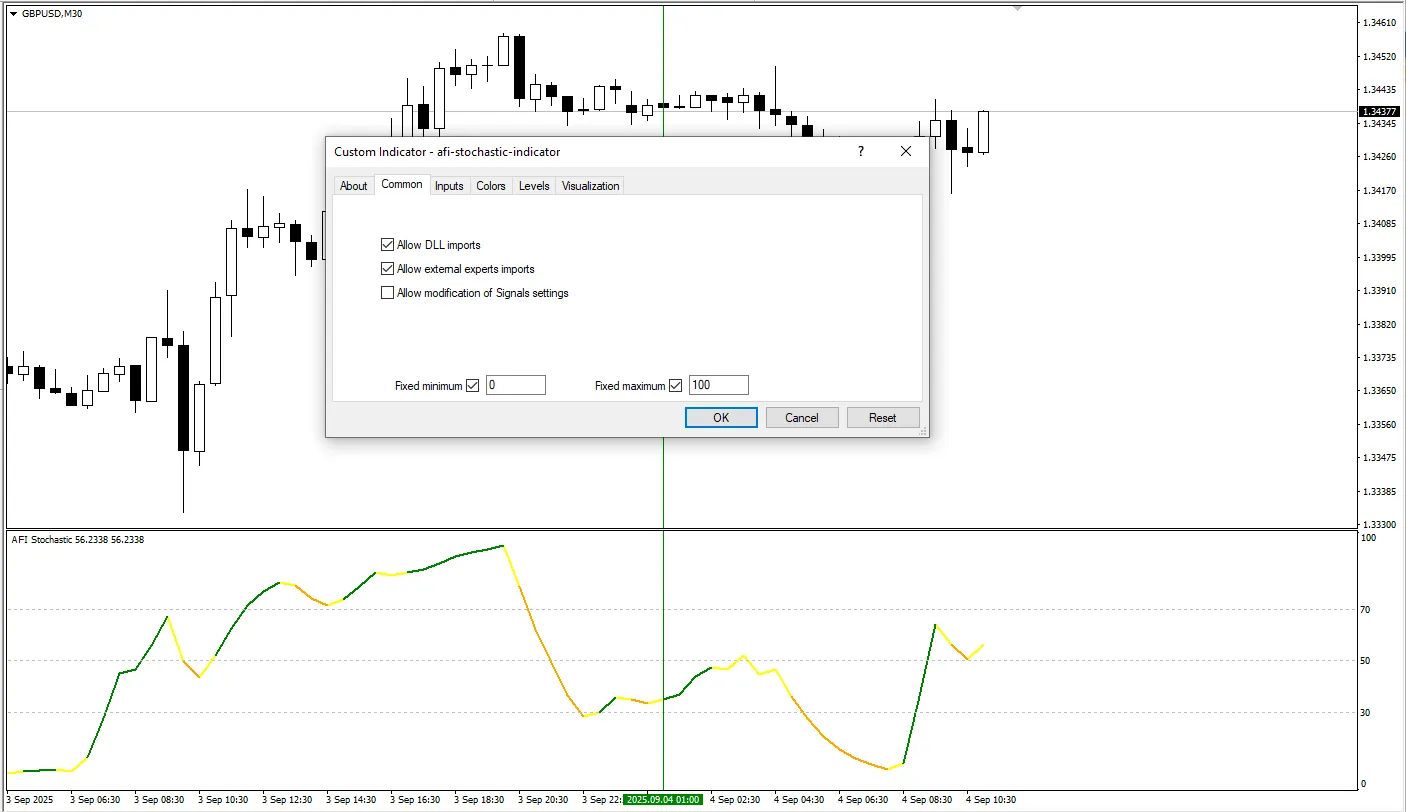Confirm settings with the OK button

click(720, 417)
